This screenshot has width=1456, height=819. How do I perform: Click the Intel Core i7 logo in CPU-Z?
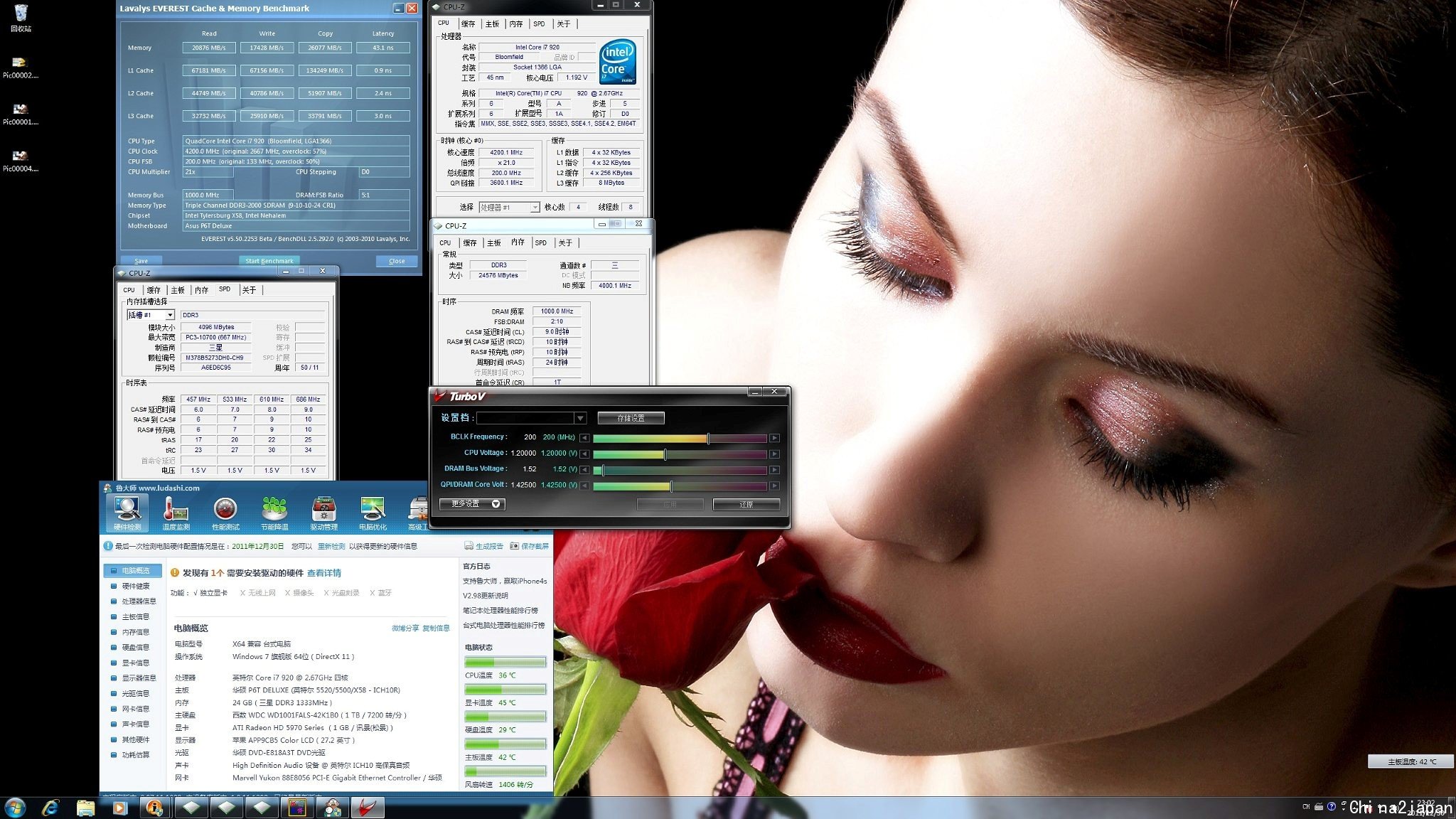(x=617, y=61)
